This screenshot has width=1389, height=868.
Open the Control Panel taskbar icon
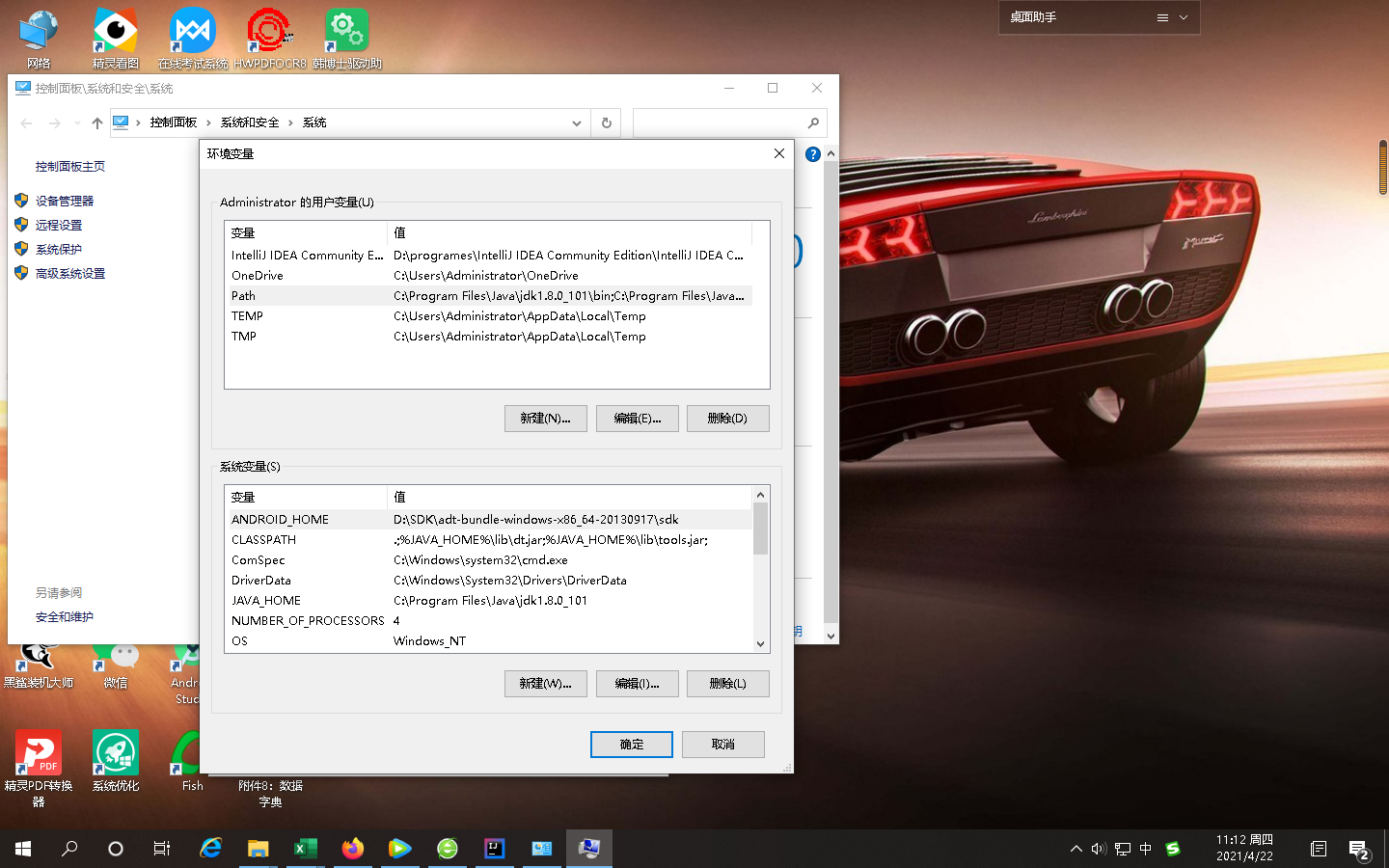541,849
